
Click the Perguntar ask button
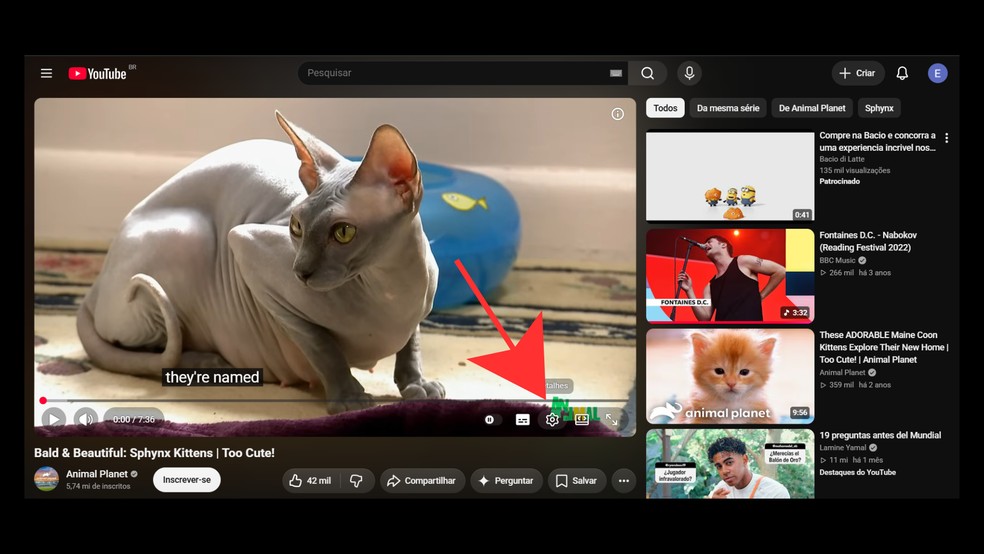tap(506, 481)
